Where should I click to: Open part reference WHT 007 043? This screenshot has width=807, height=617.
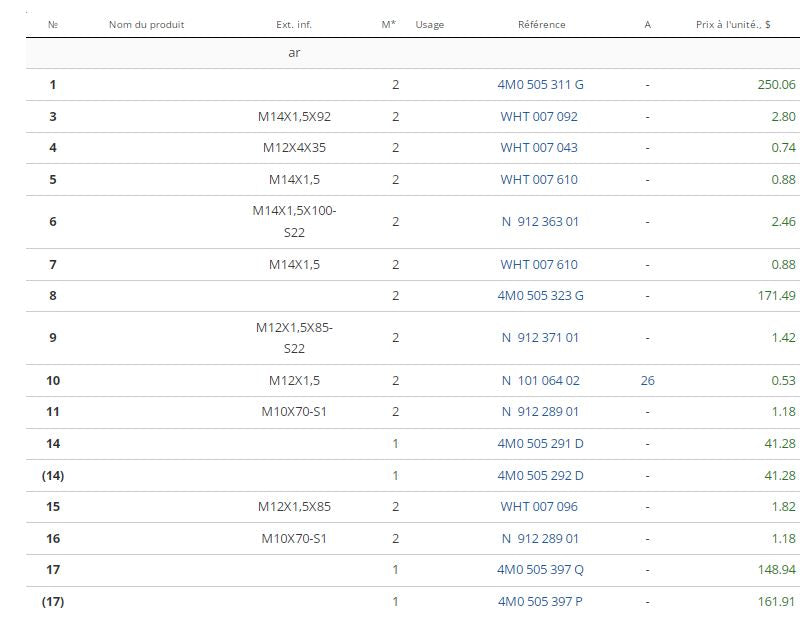(539, 148)
